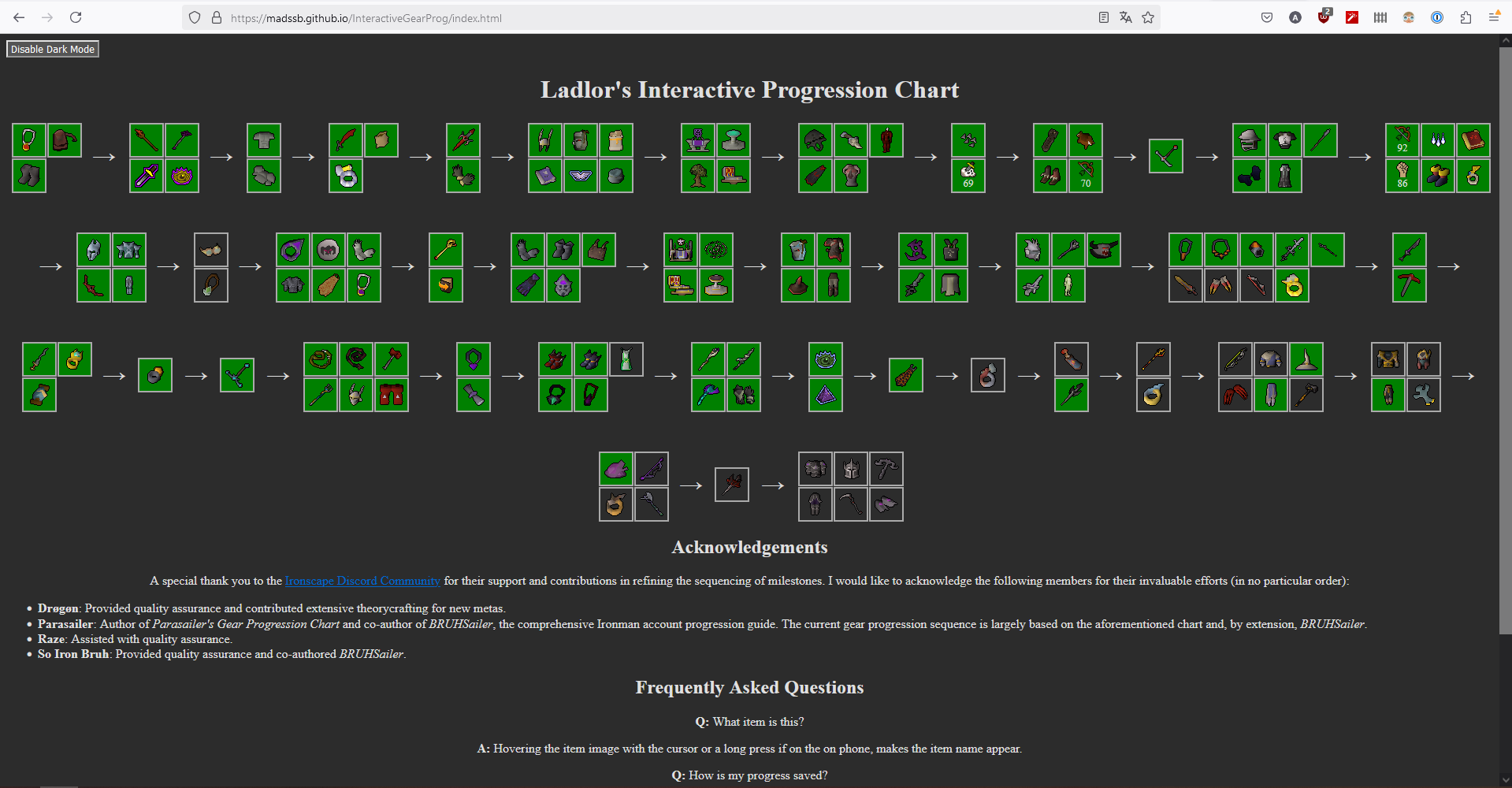Toggle the fist tile labeled 86
This screenshot has width=1512, height=788.
(1402, 176)
